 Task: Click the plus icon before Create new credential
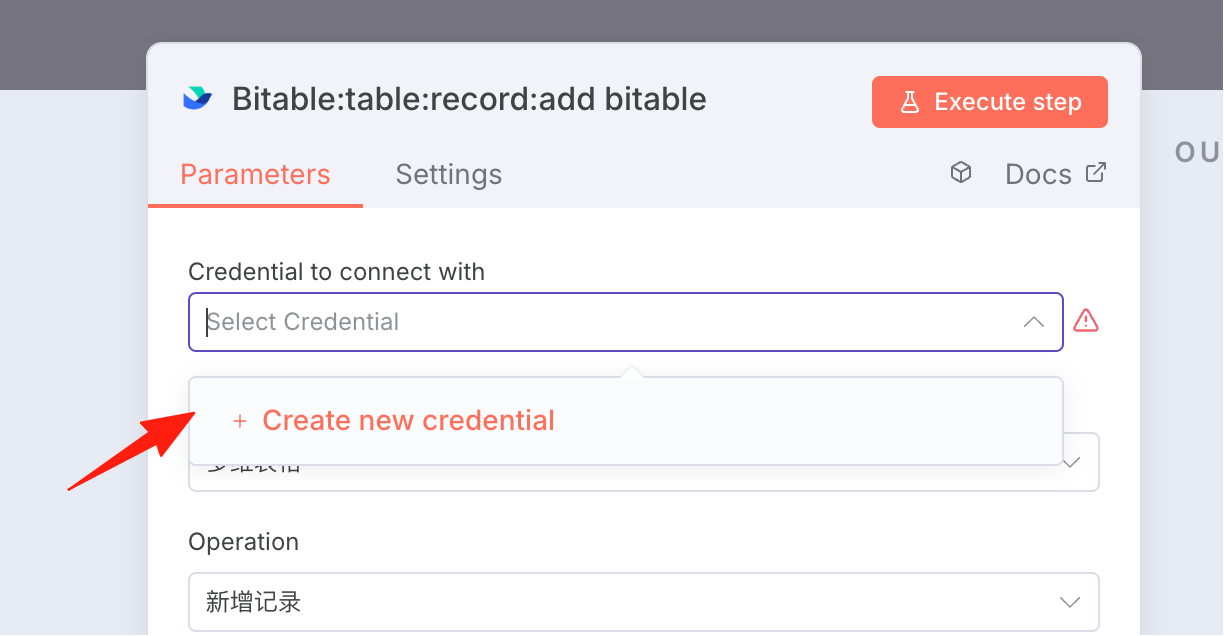tap(239, 421)
